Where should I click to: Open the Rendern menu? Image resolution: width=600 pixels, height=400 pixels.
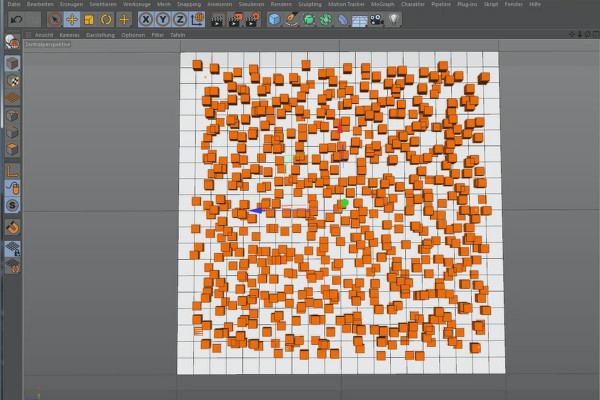pos(281,4)
